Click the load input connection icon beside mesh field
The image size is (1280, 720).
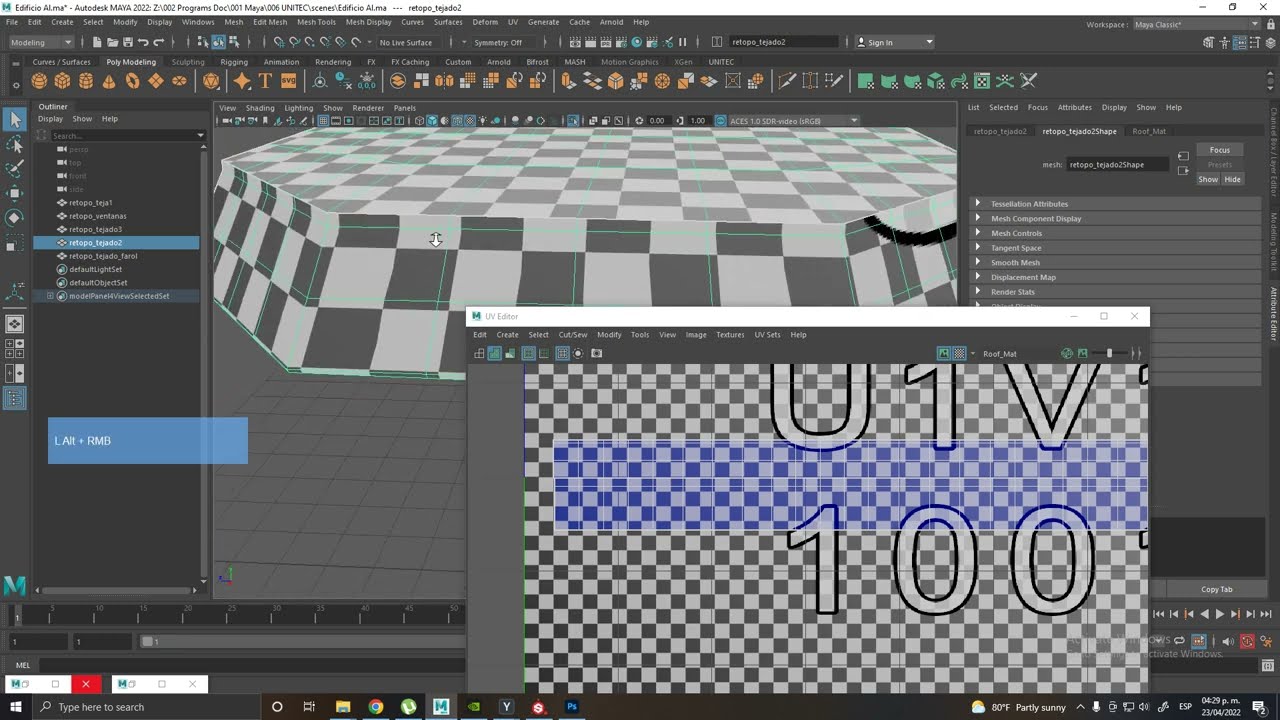[1183, 156]
